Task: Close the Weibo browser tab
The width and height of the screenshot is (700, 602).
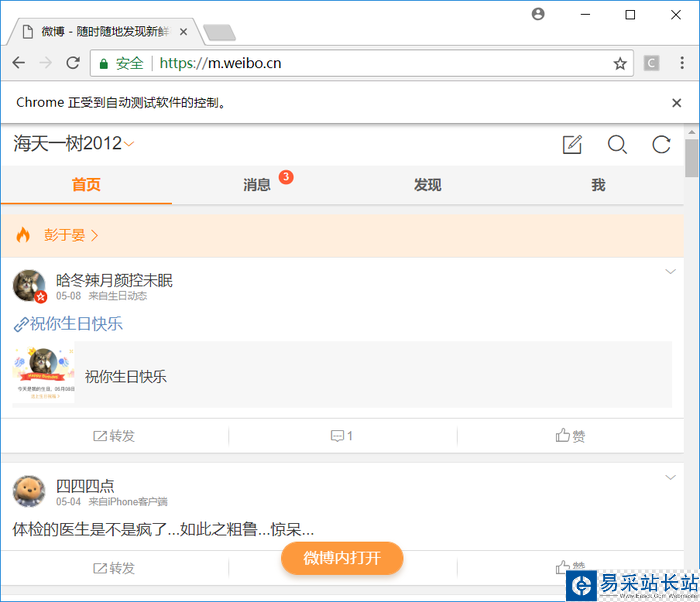Action: (183, 32)
